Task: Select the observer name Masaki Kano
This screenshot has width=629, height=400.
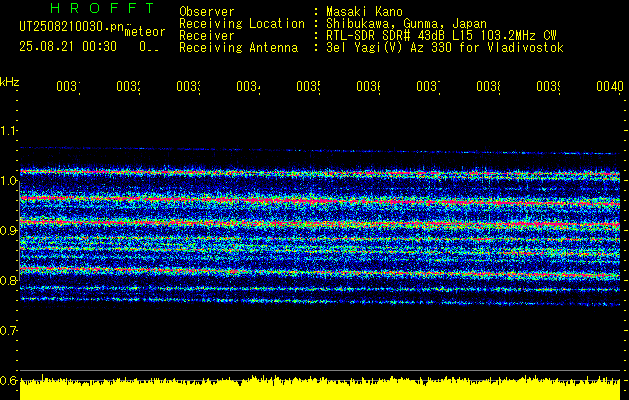Action: 364,12
